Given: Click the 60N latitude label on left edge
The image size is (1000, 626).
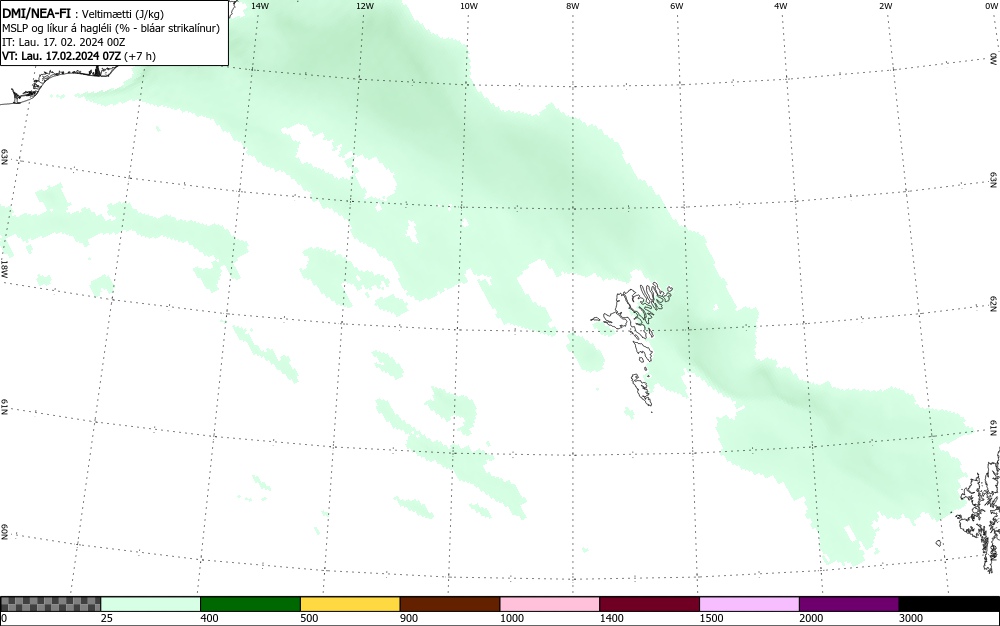Looking at the screenshot, I should click(4, 533).
